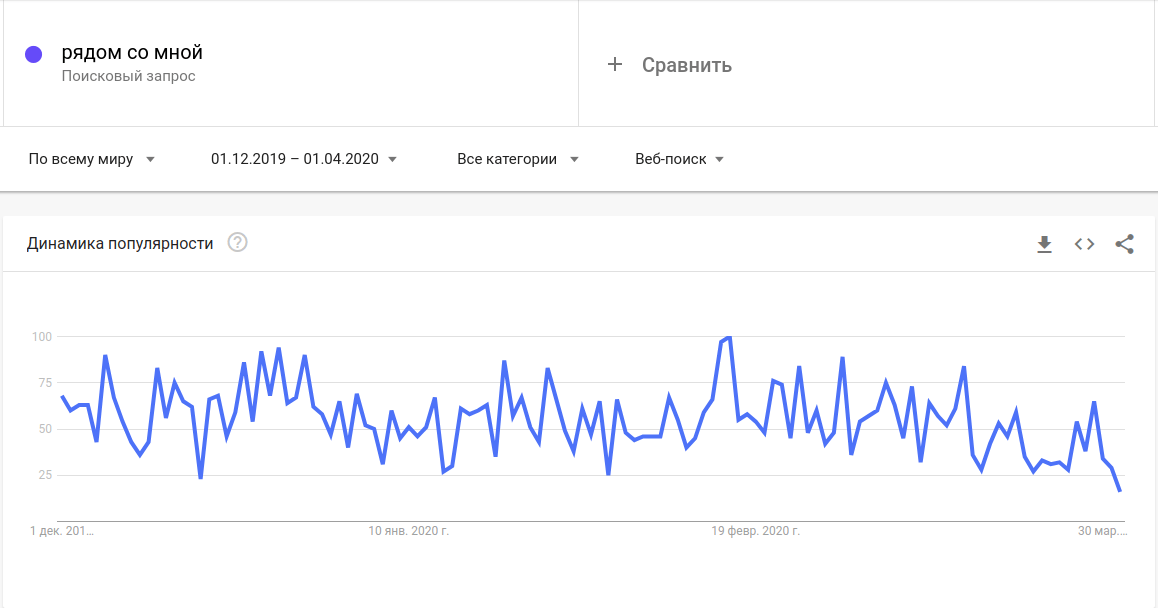The height and width of the screenshot is (608, 1158).
Task: Open the help tooltip beside Динамика популярности
Action: tap(237, 243)
